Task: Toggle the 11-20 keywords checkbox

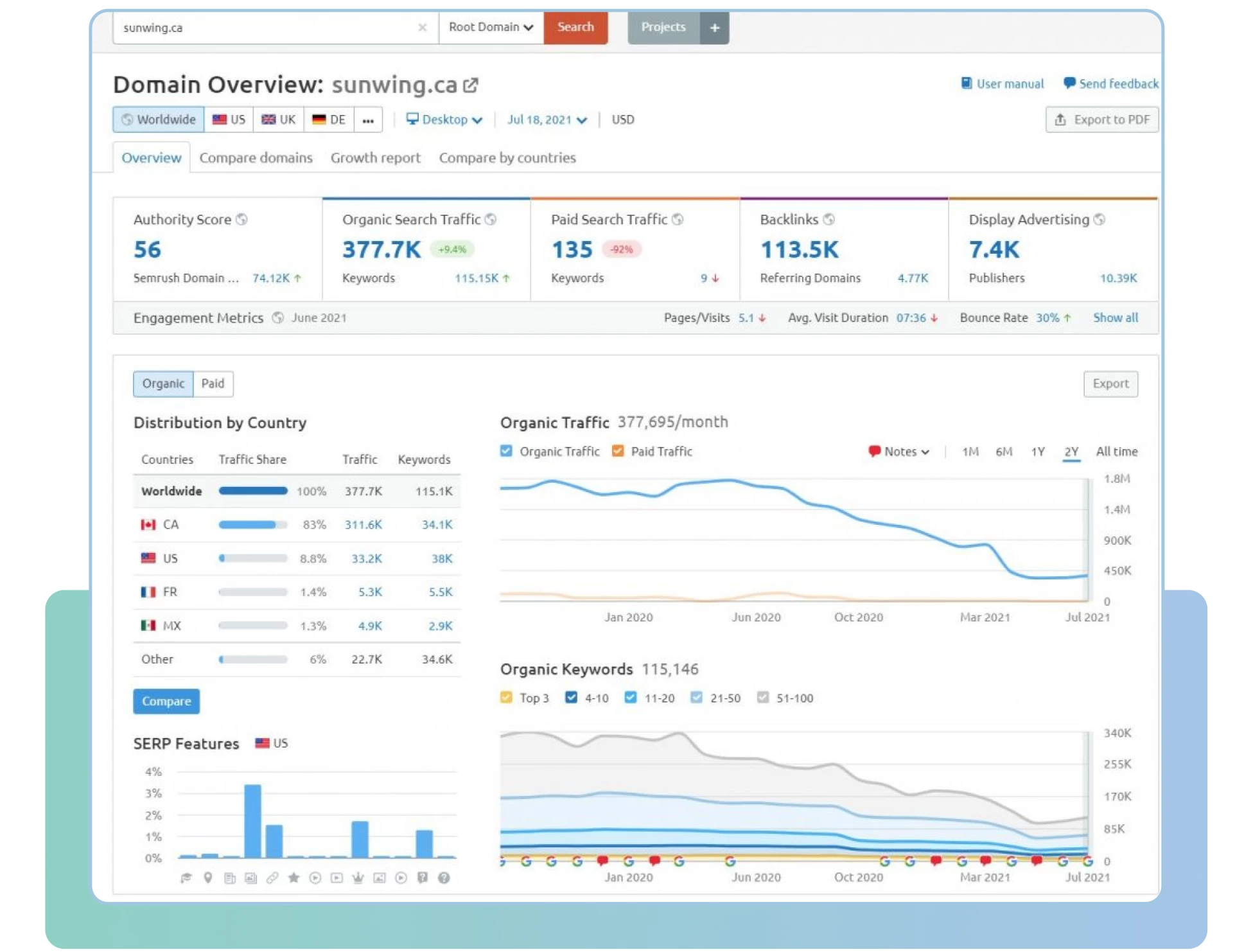Action: [x=631, y=698]
